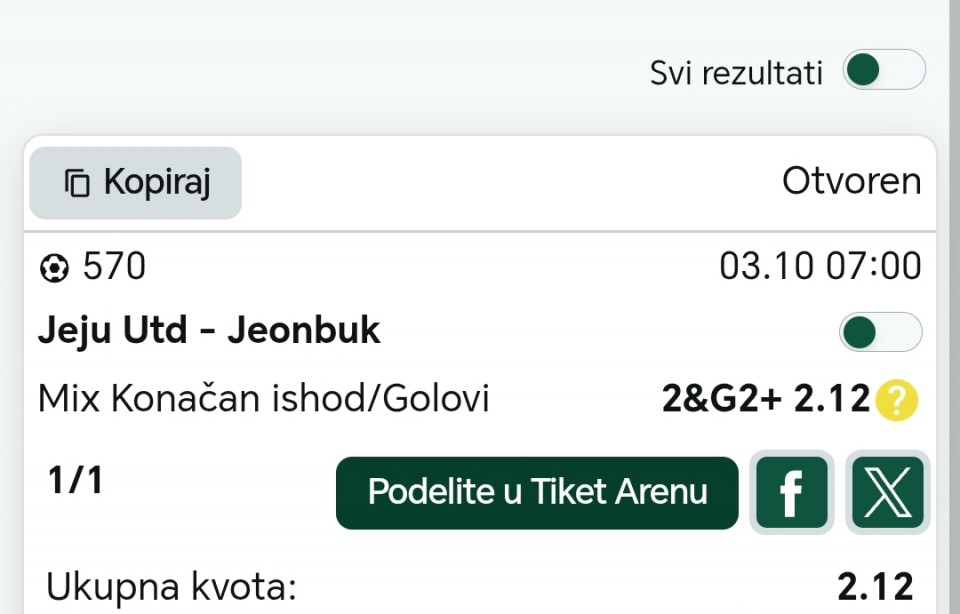The height and width of the screenshot is (614, 960).
Task: Select the Otvoren ticket status
Action: (851, 181)
